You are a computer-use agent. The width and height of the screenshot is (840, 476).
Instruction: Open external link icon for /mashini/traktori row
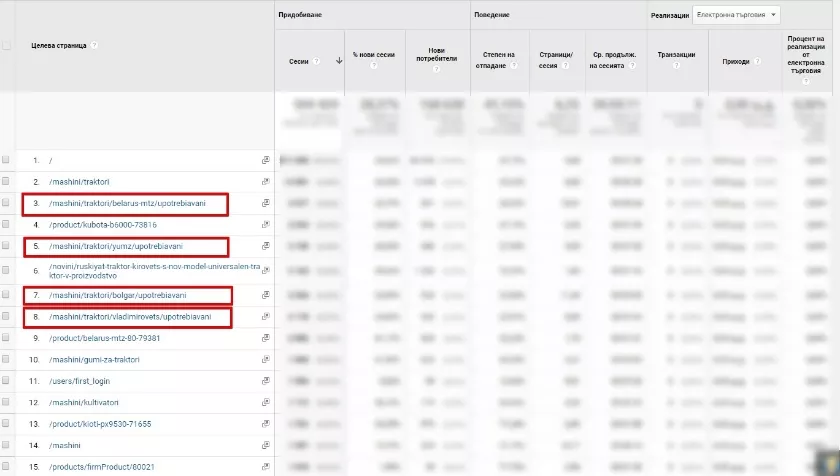point(265,182)
